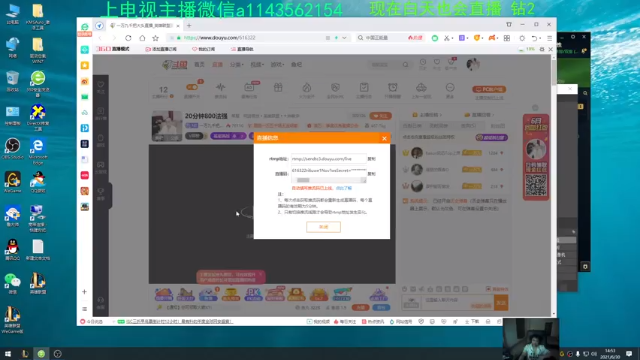Click the scissors screenshot tool icon
This screenshot has height=360, width=640.
click(447, 38)
